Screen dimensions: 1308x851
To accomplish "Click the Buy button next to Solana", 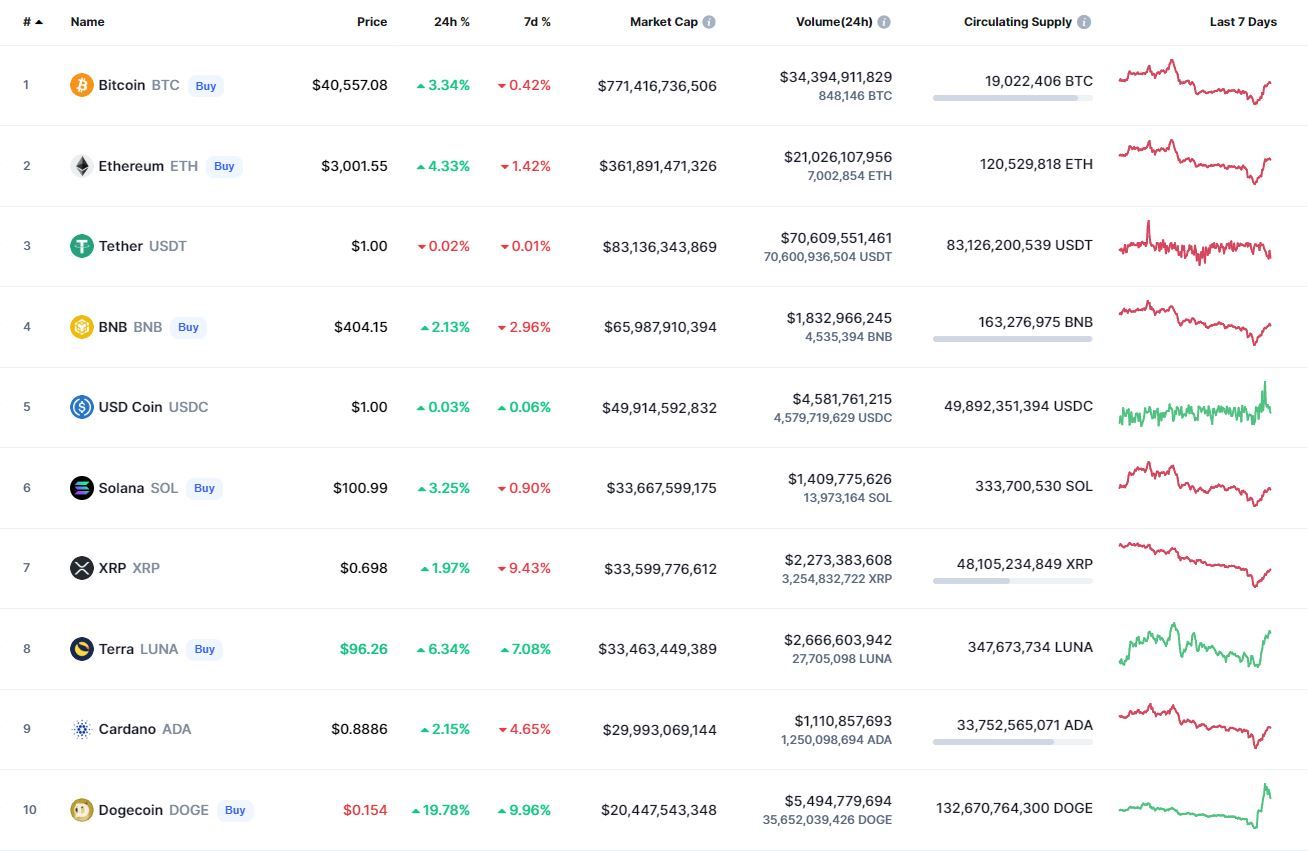I will [x=204, y=488].
